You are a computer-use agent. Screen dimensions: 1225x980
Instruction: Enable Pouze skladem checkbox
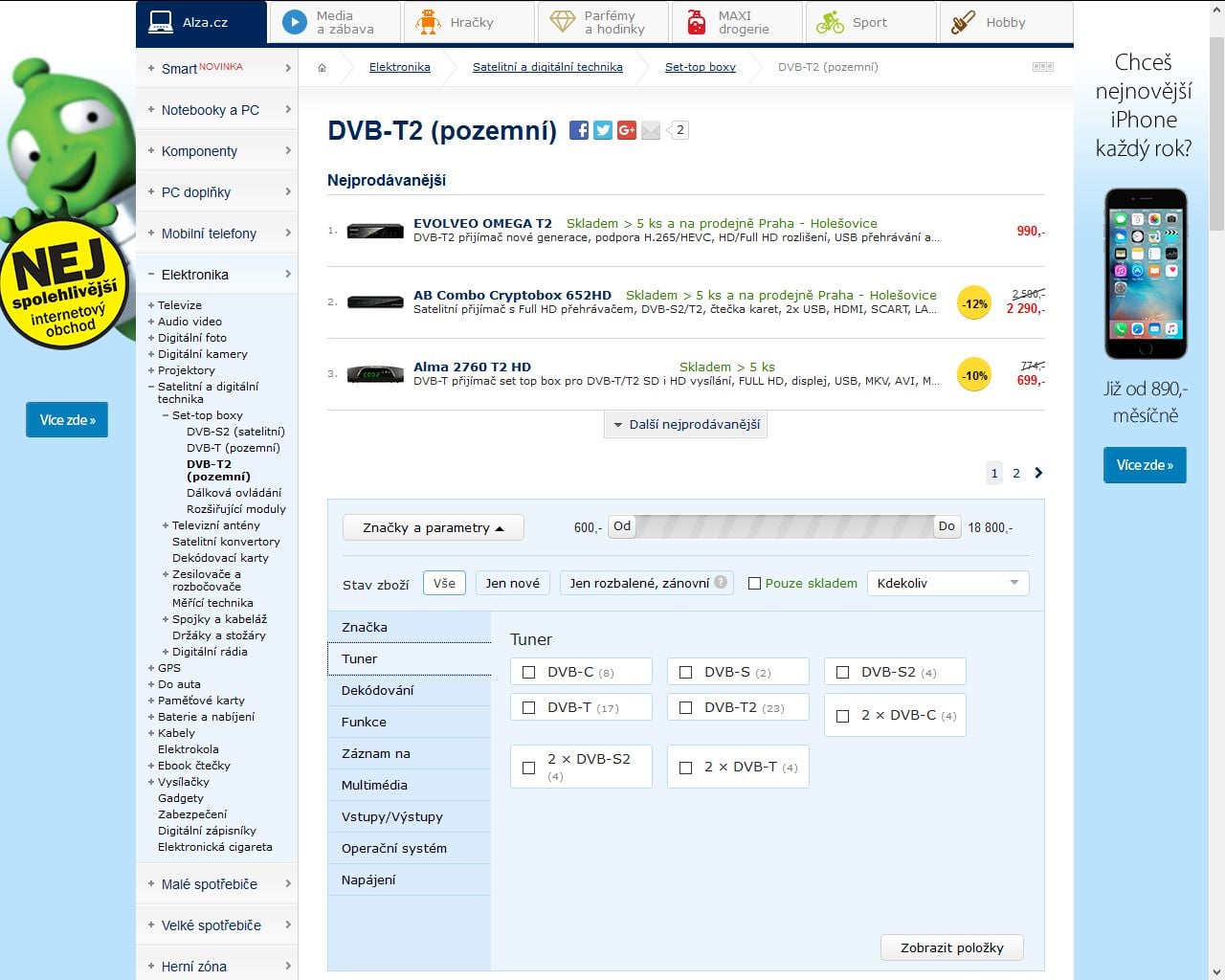(754, 583)
